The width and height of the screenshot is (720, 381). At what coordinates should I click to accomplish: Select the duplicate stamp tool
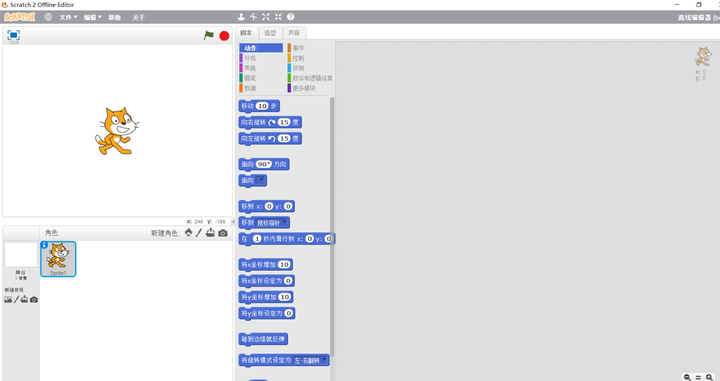tap(241, 17)
